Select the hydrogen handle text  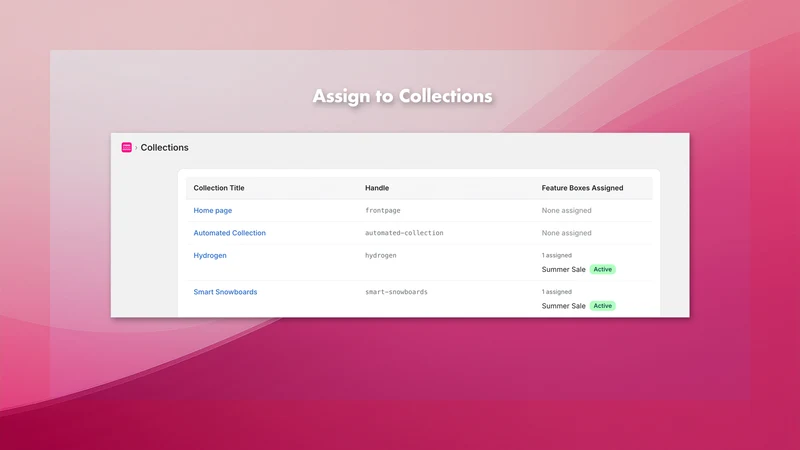pos(381,255)
